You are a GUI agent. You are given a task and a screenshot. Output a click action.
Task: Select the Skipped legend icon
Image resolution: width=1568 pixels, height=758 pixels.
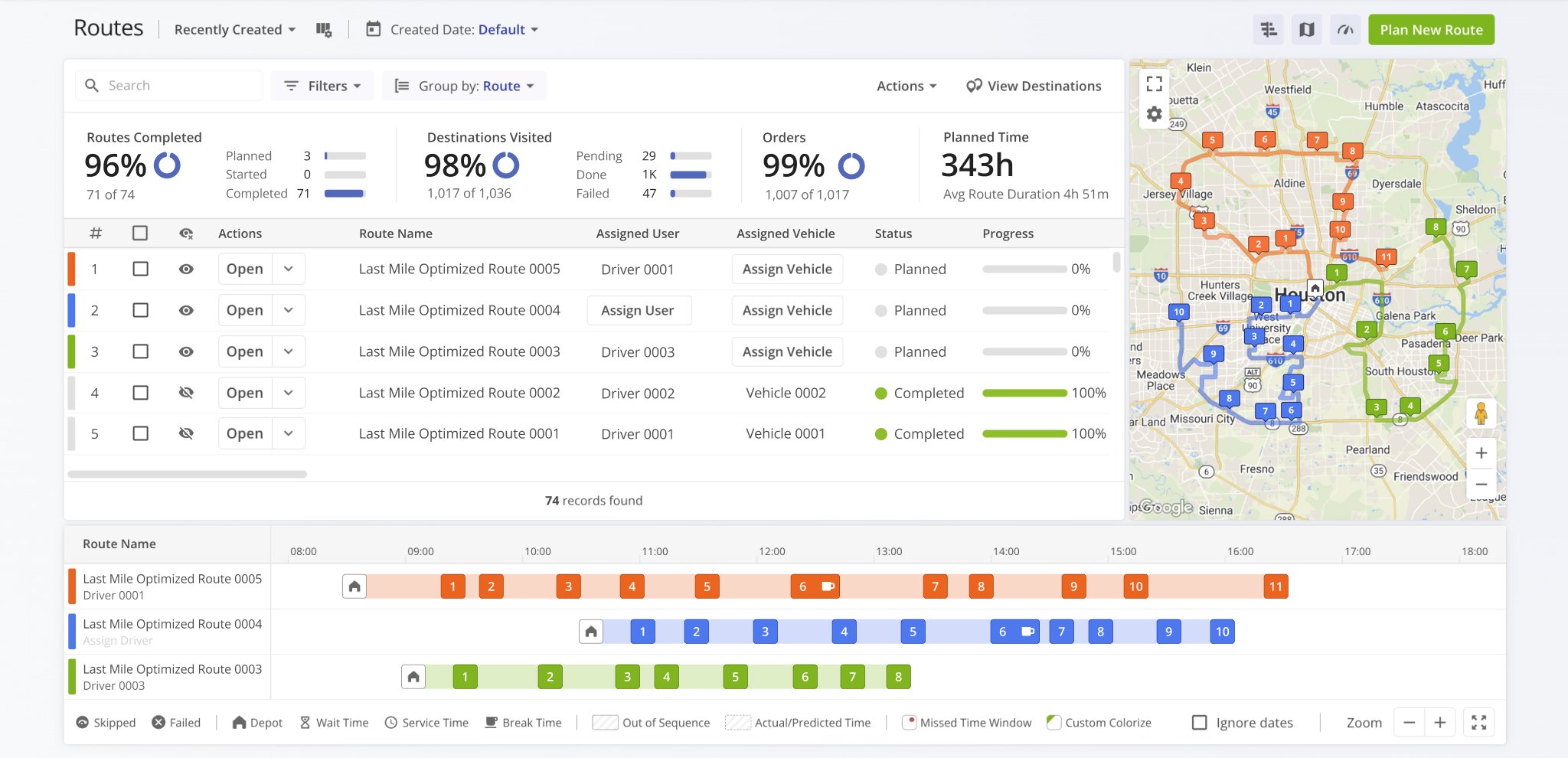(x=82, y=722)
